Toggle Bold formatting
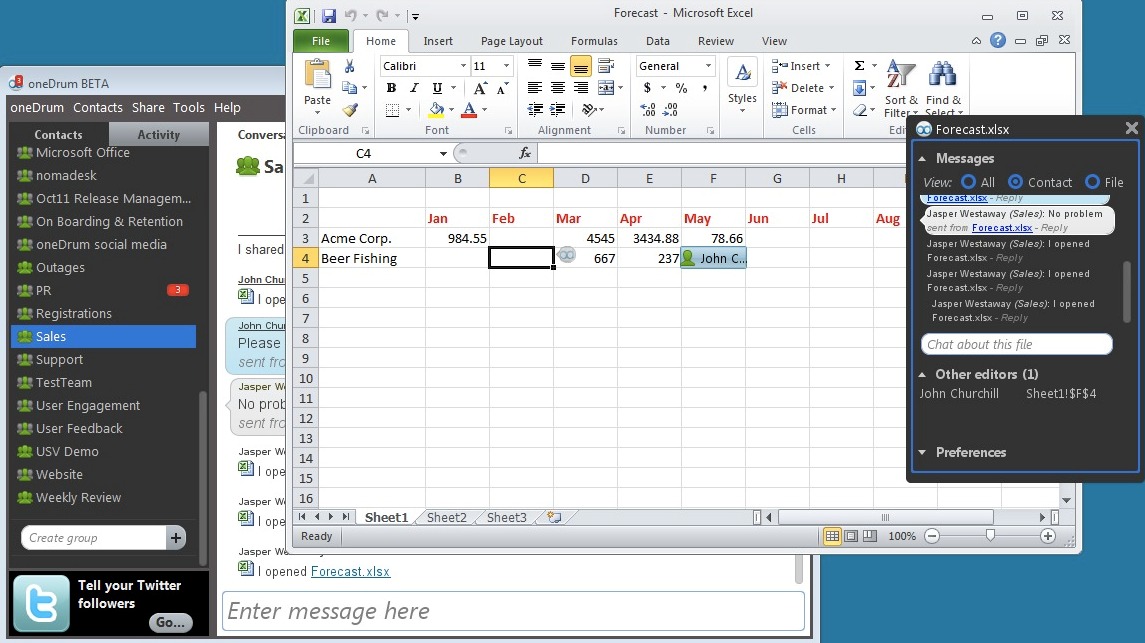This screenshot has height=643, width=1145. click(391, 88)
